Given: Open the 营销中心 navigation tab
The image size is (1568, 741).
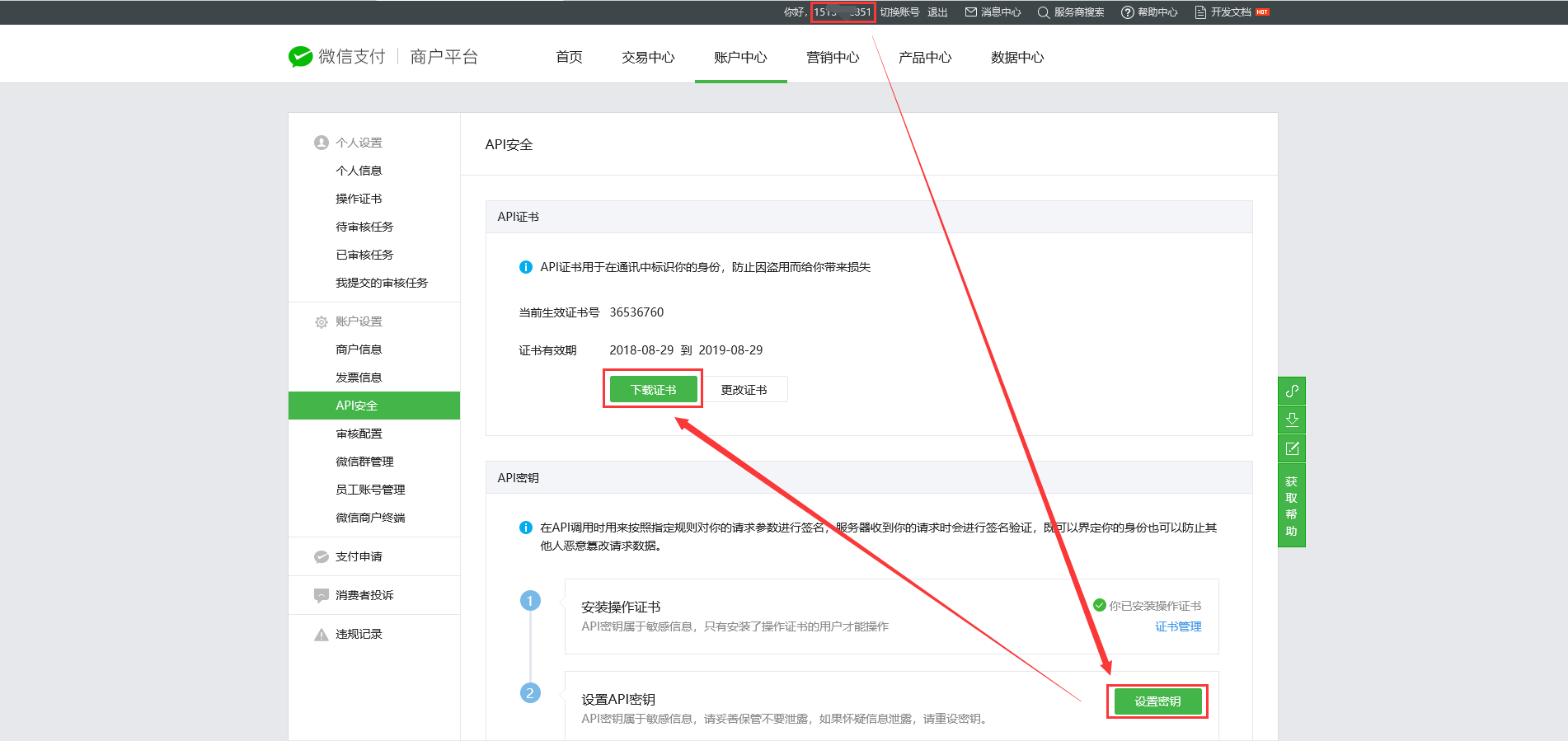Looking at the screenshot, I should [x=833, y=57].
